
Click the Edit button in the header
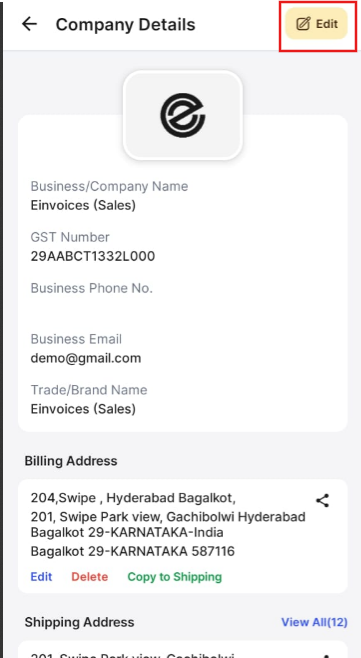click(x=317, y=24)
